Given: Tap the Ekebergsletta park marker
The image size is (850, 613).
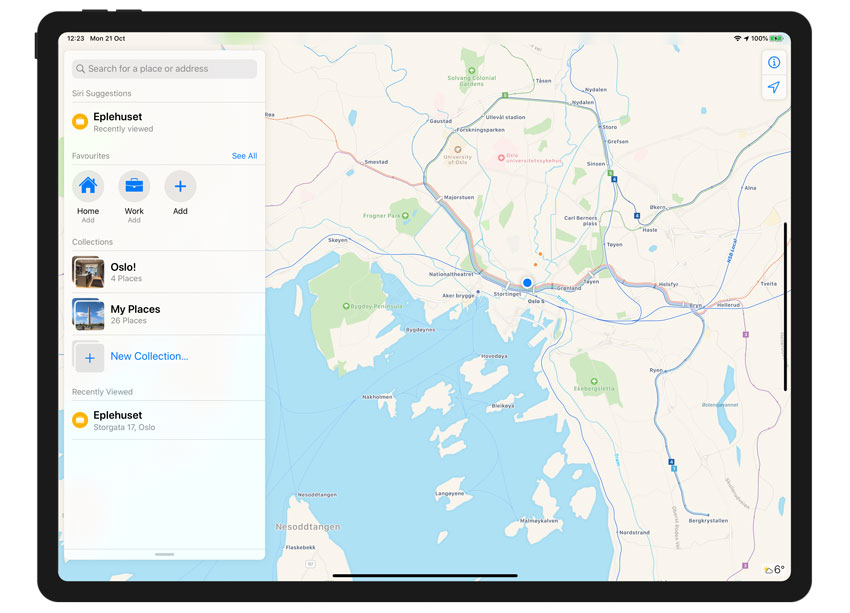Looking at the screenshot, I should (594, 382).
